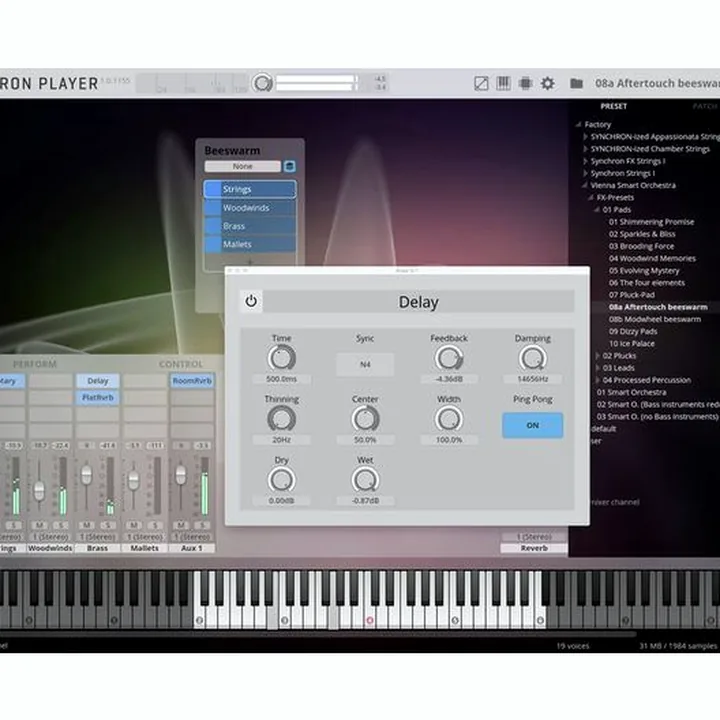The width and height of the screenshot is (720, 720).
Task: Expand the 04 Processed Percussion folder
Action: (x=597, y=380)
